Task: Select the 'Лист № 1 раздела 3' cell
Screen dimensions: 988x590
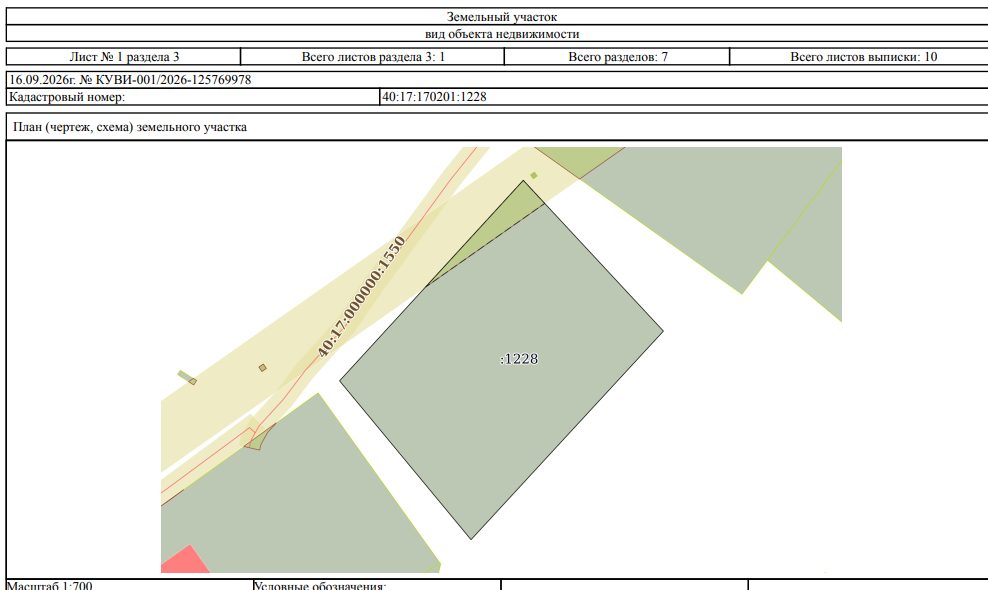Action: click(x=124, y=57)
